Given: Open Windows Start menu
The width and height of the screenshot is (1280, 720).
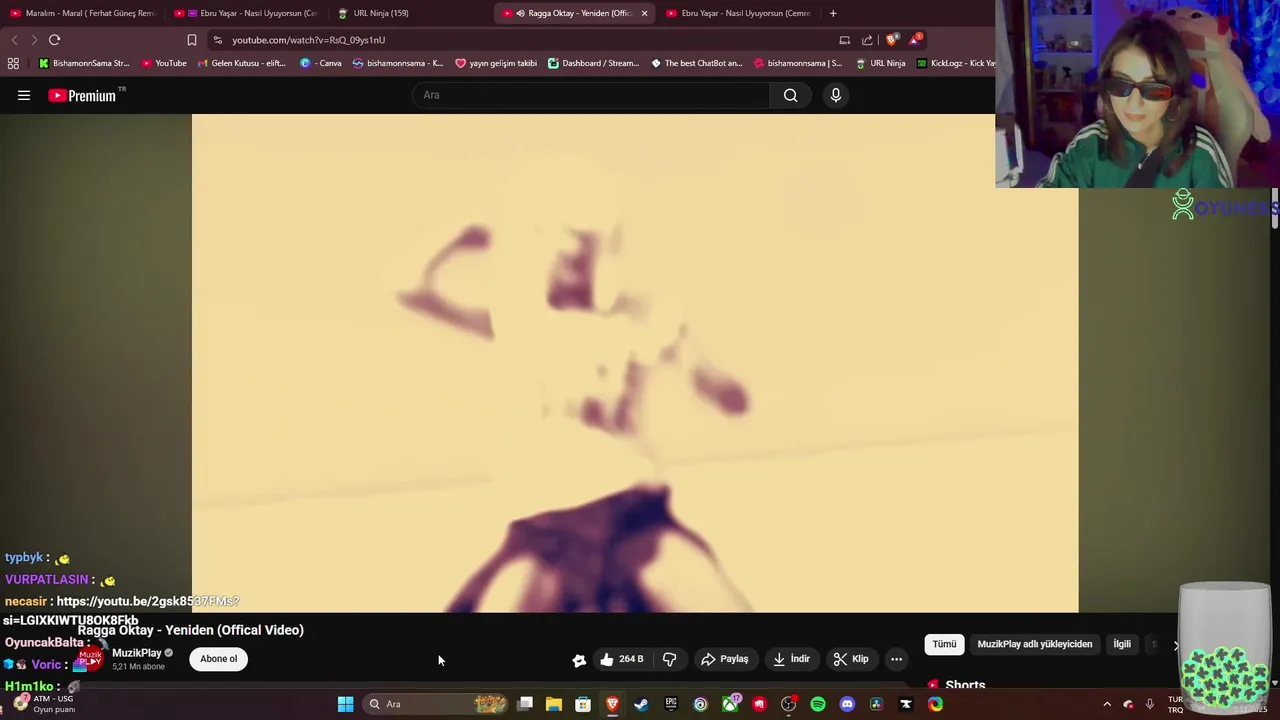Looking at the screenshot, I should point(345,704).
